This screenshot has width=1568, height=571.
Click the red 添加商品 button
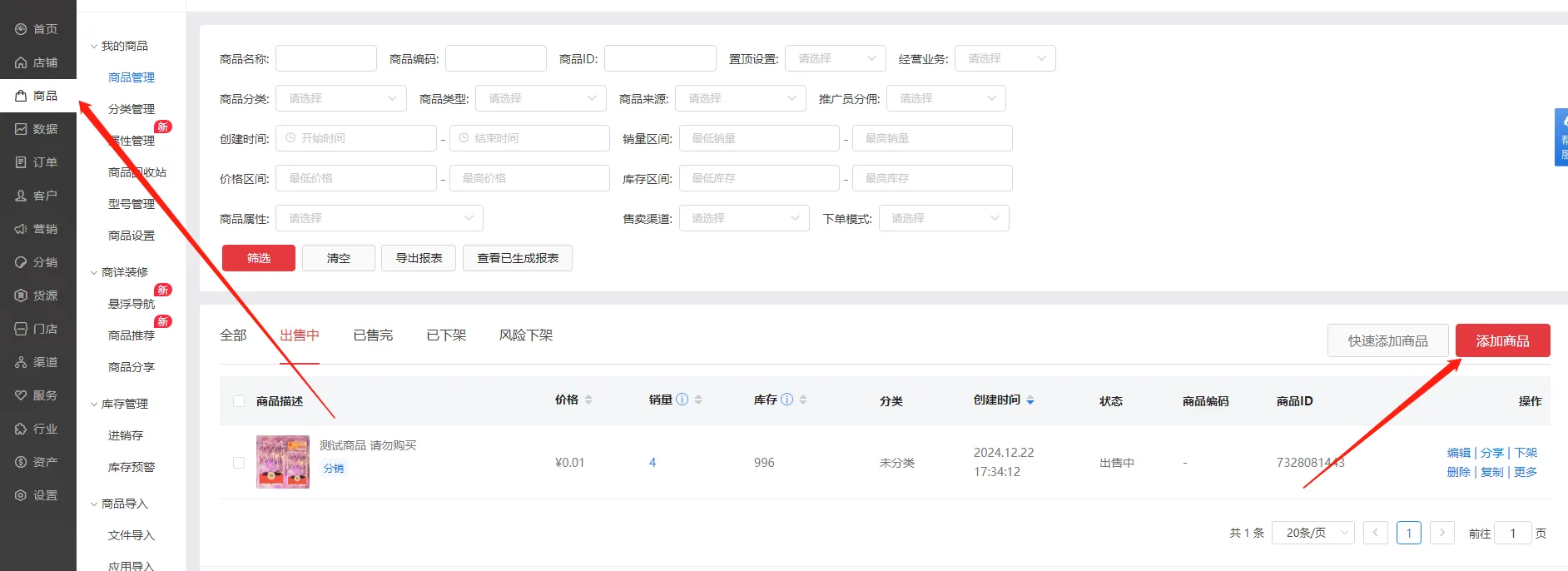(1503, 340)
